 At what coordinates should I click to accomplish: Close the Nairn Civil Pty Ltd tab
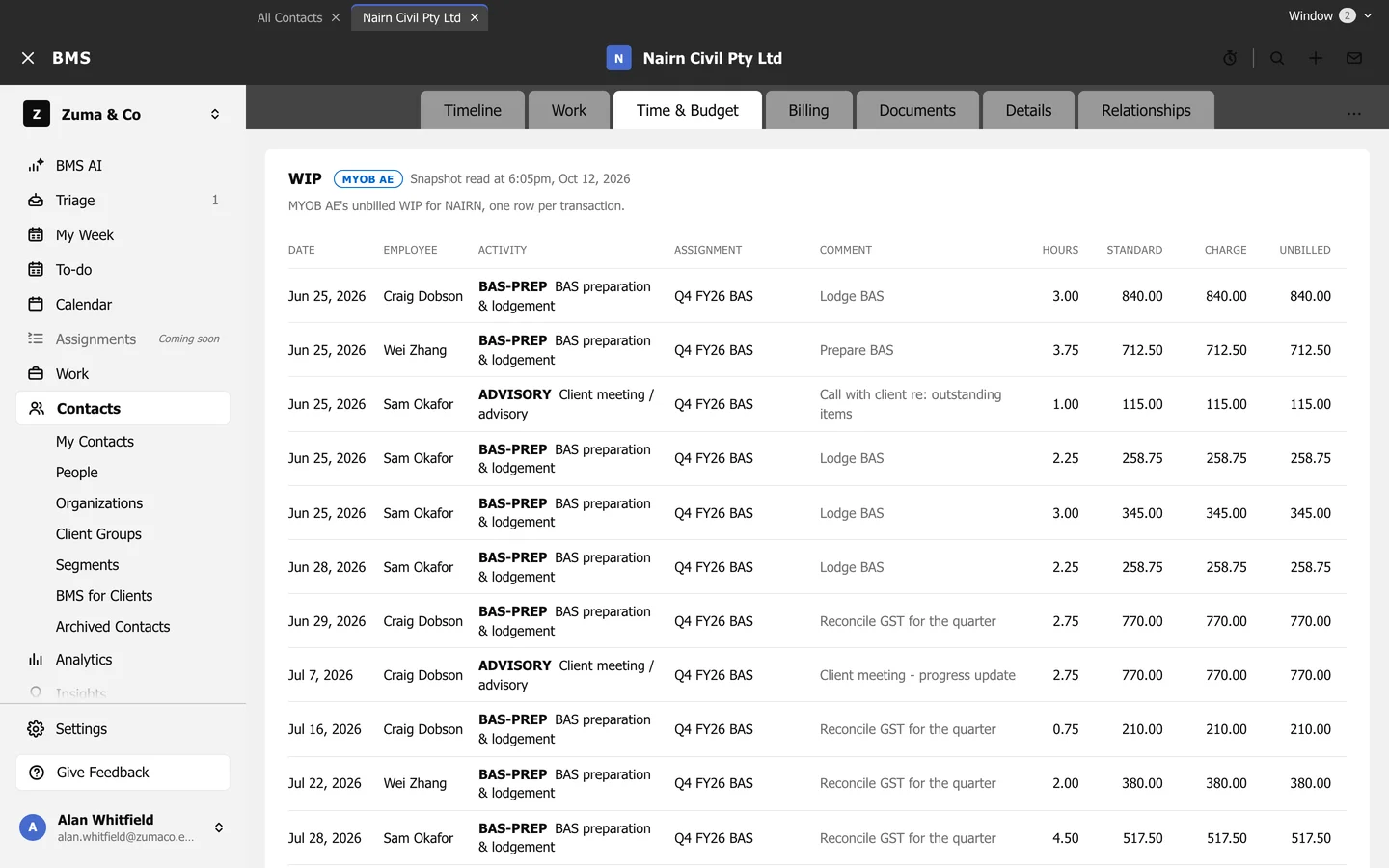pos(475,17)
